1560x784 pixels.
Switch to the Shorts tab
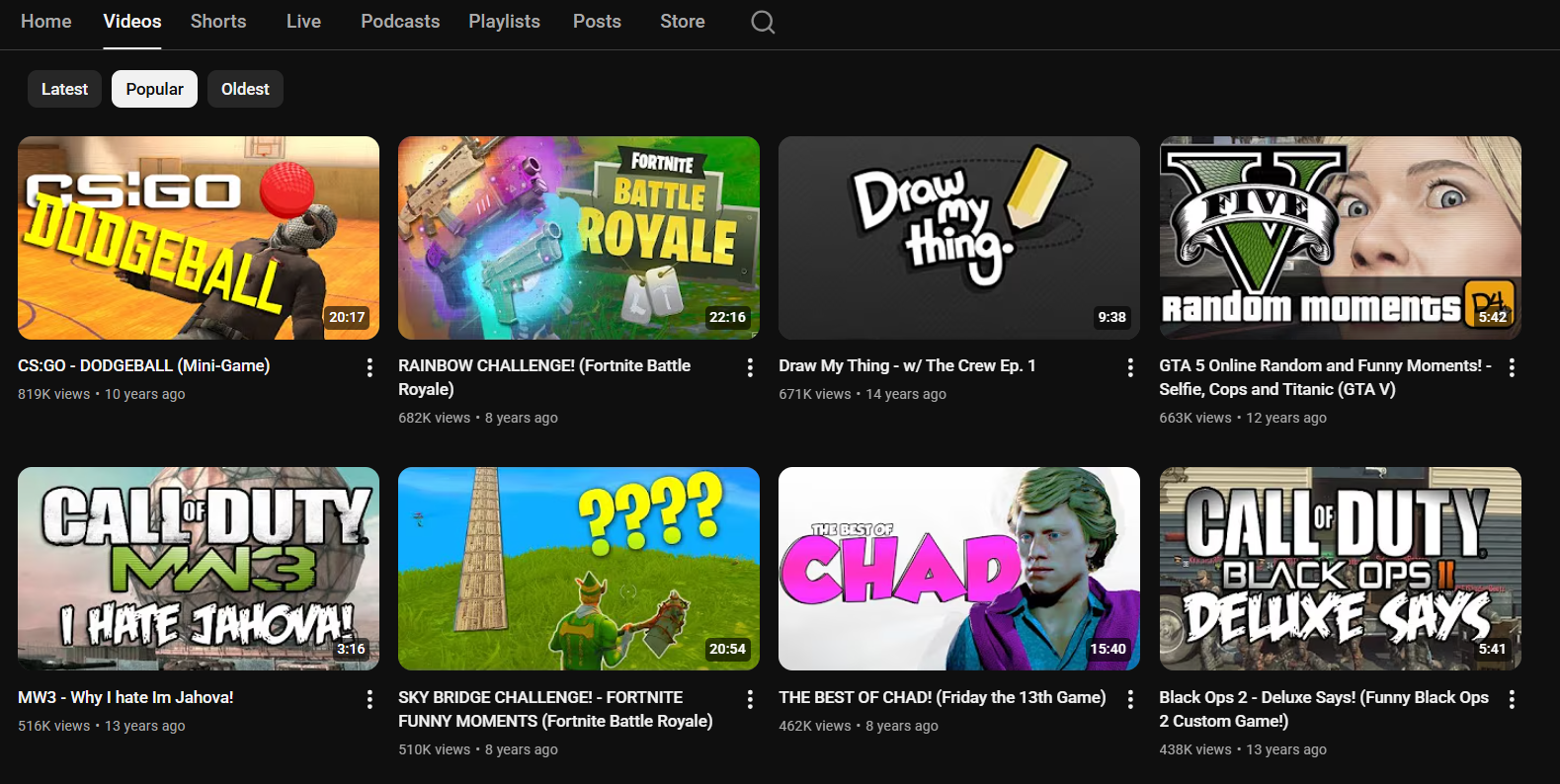click(218, 22)
